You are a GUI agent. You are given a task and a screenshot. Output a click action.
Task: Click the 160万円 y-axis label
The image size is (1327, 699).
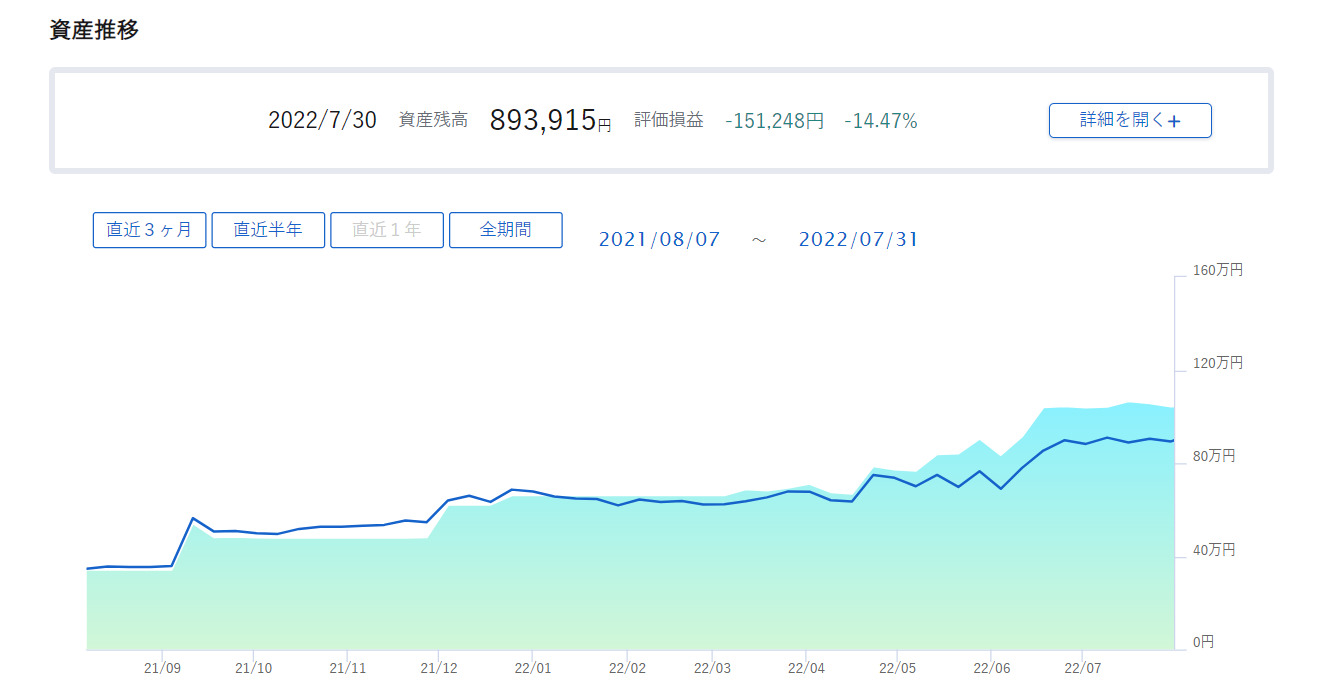coord(1218,270)
